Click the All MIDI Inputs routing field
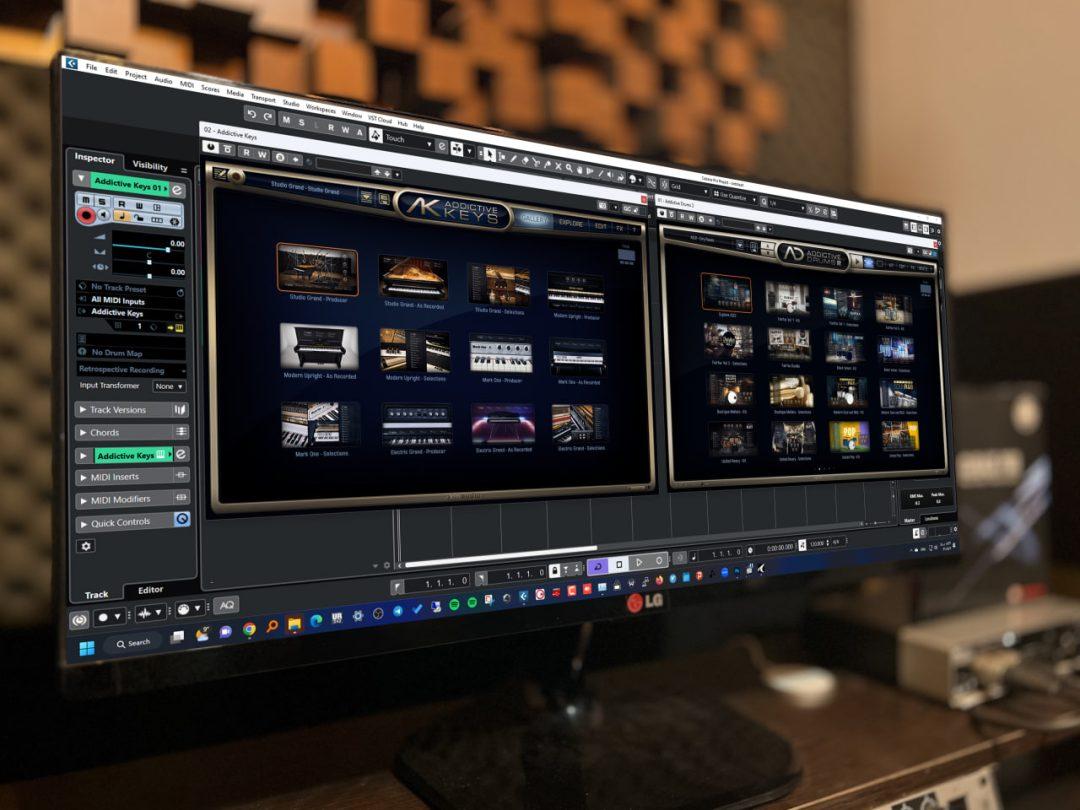1080x810 pixels. point(130,300)
